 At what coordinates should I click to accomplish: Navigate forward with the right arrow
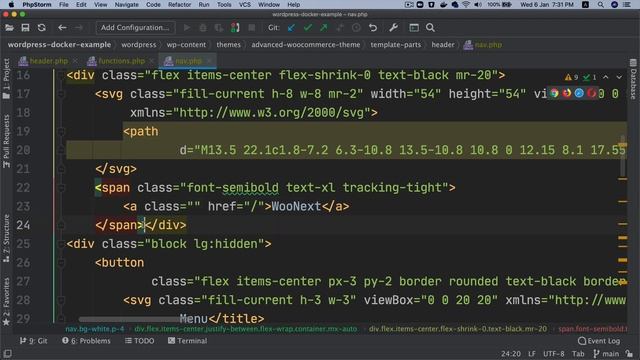pyautogui.click(x=78, y=28)
